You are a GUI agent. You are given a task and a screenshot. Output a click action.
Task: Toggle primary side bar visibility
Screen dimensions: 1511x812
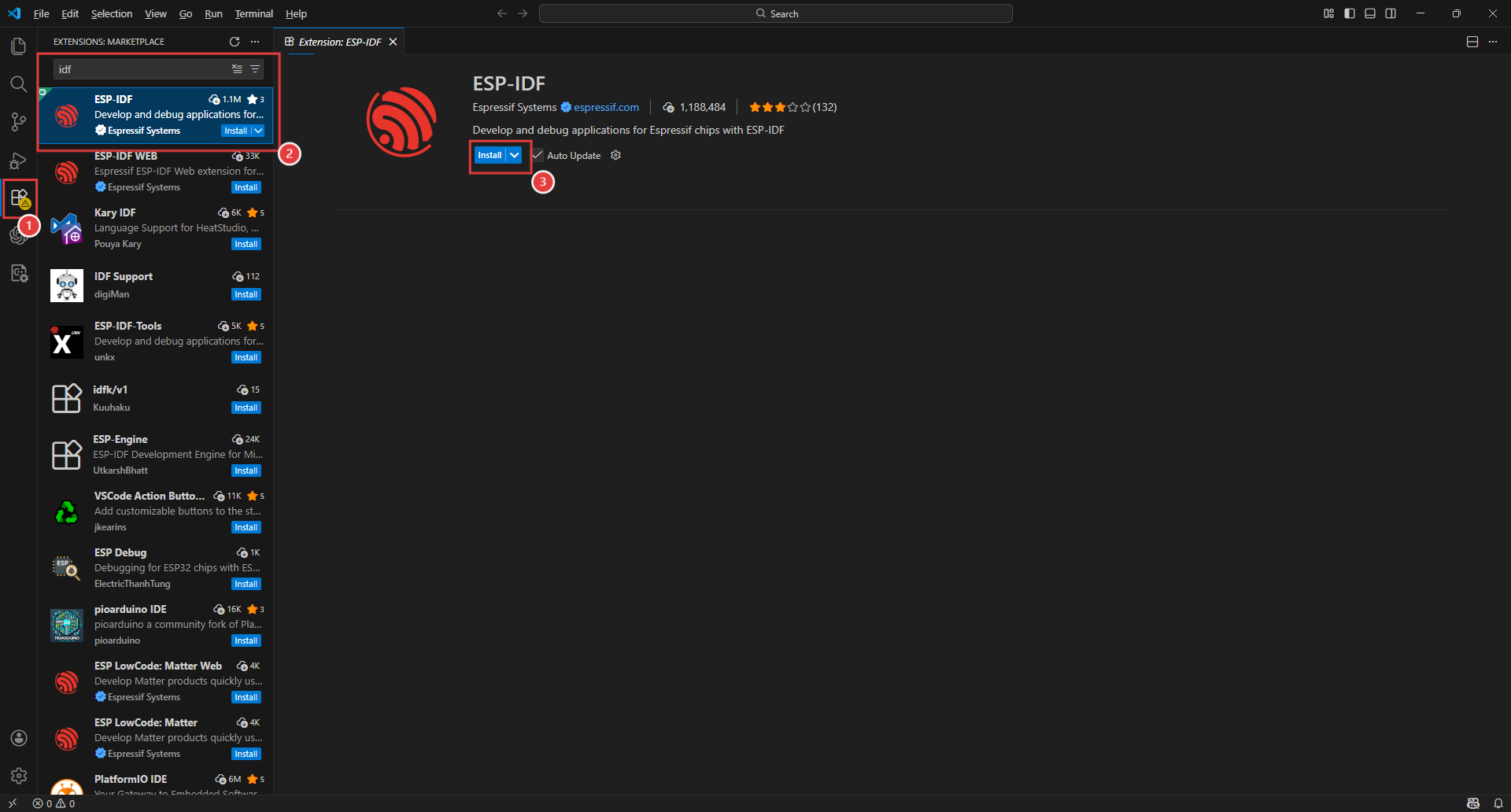pos(1350,13)
